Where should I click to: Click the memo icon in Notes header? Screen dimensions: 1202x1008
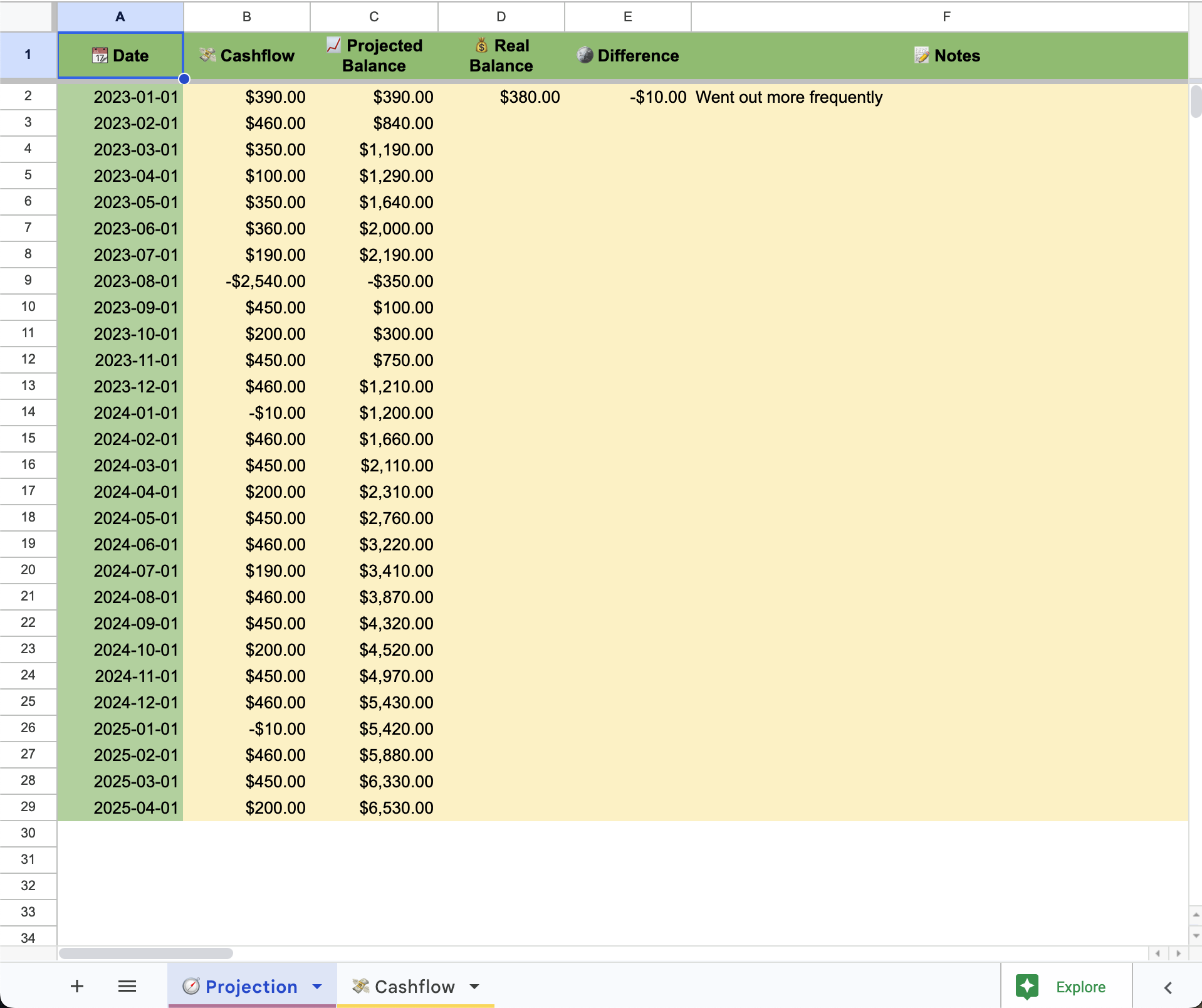921,55
